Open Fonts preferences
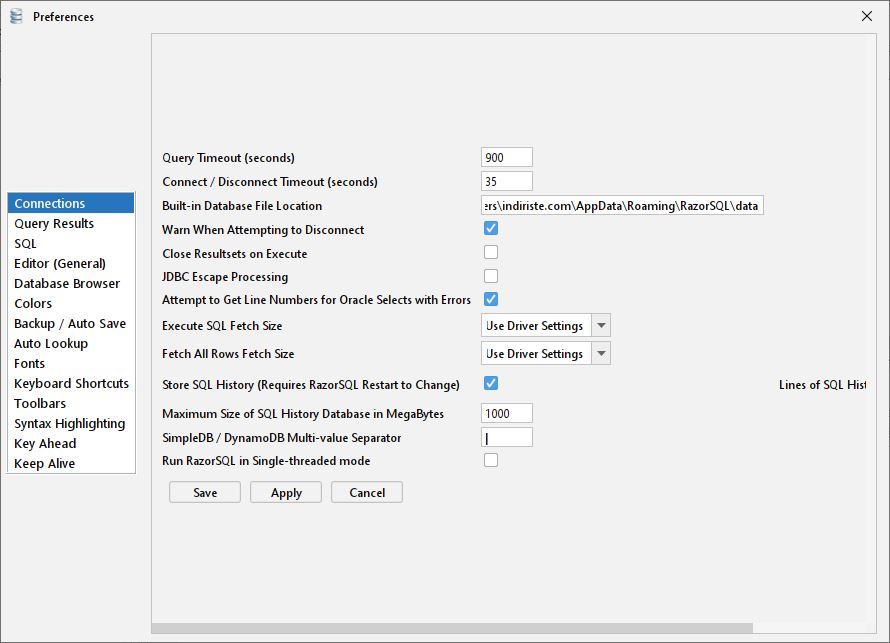The image size is (890, 643). (71, 363)
